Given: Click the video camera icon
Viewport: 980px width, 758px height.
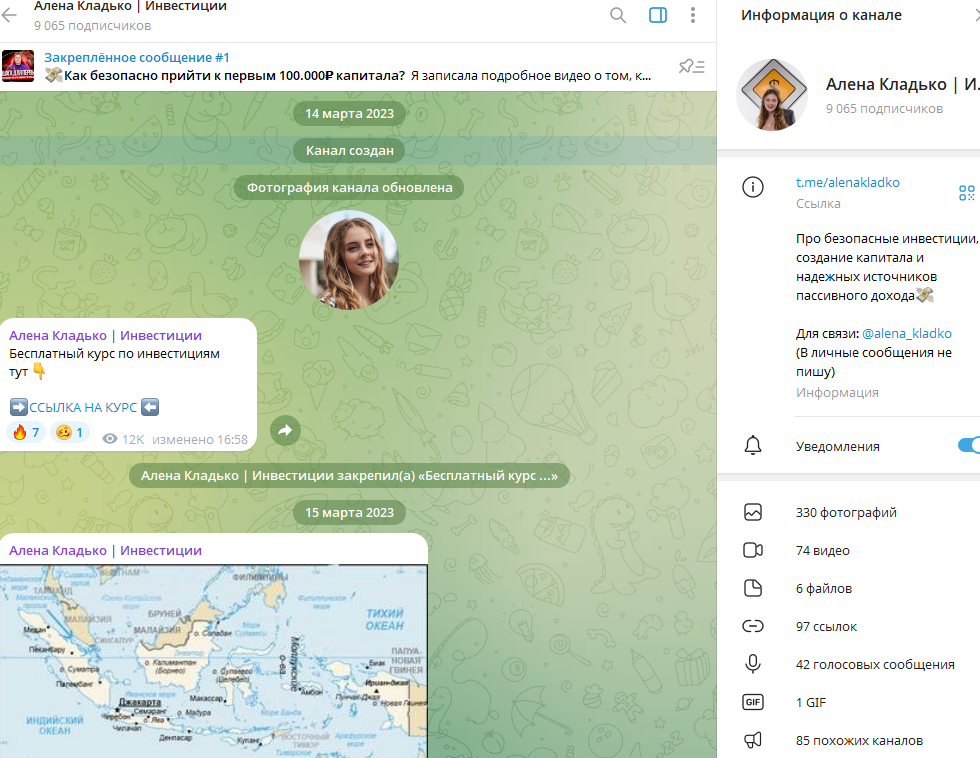Looking at the screenshot, I should (753, 550).
